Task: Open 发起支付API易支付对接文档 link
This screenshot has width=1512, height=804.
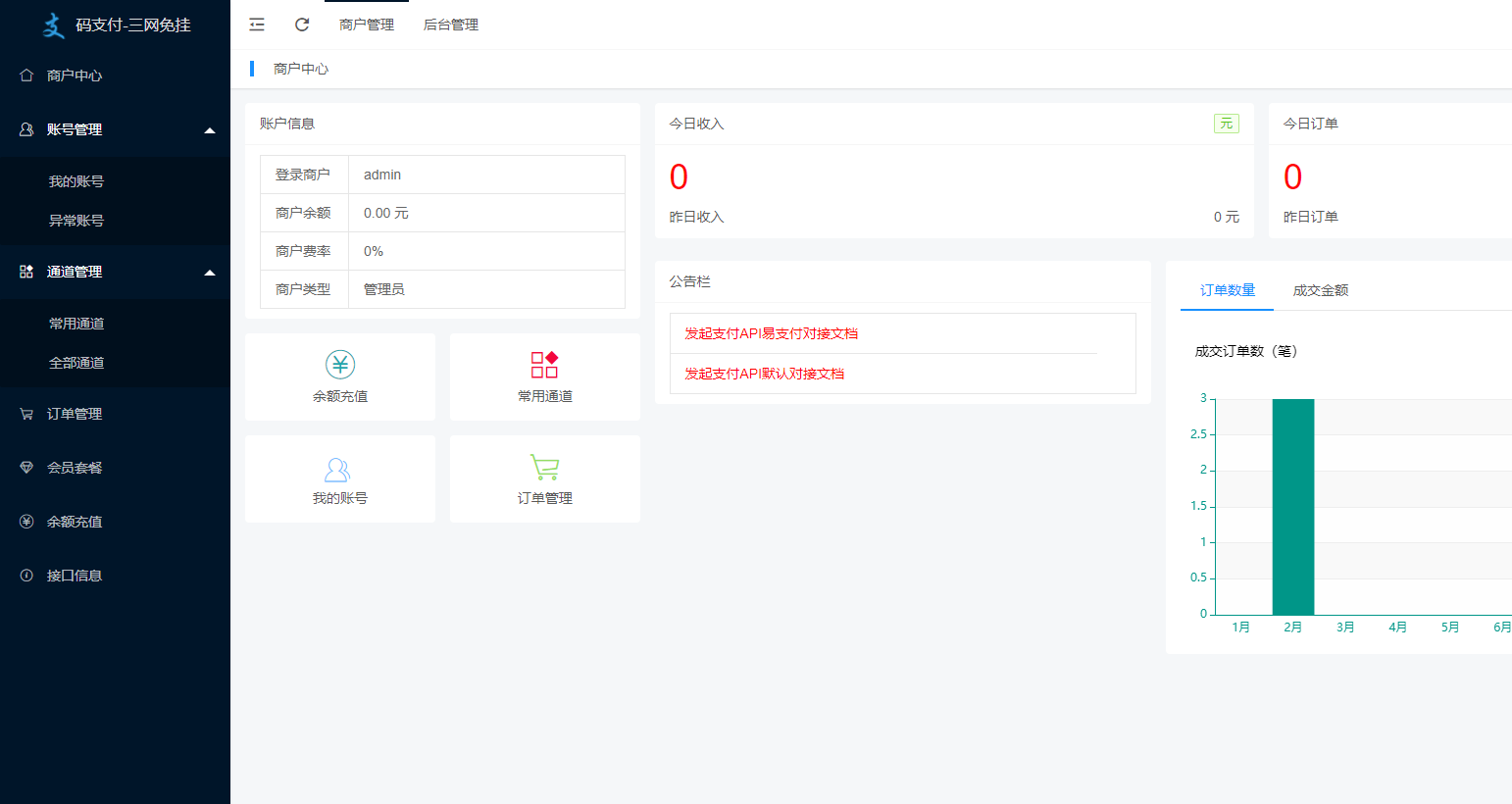Action: pyautogui.click(x=771, y=333)
